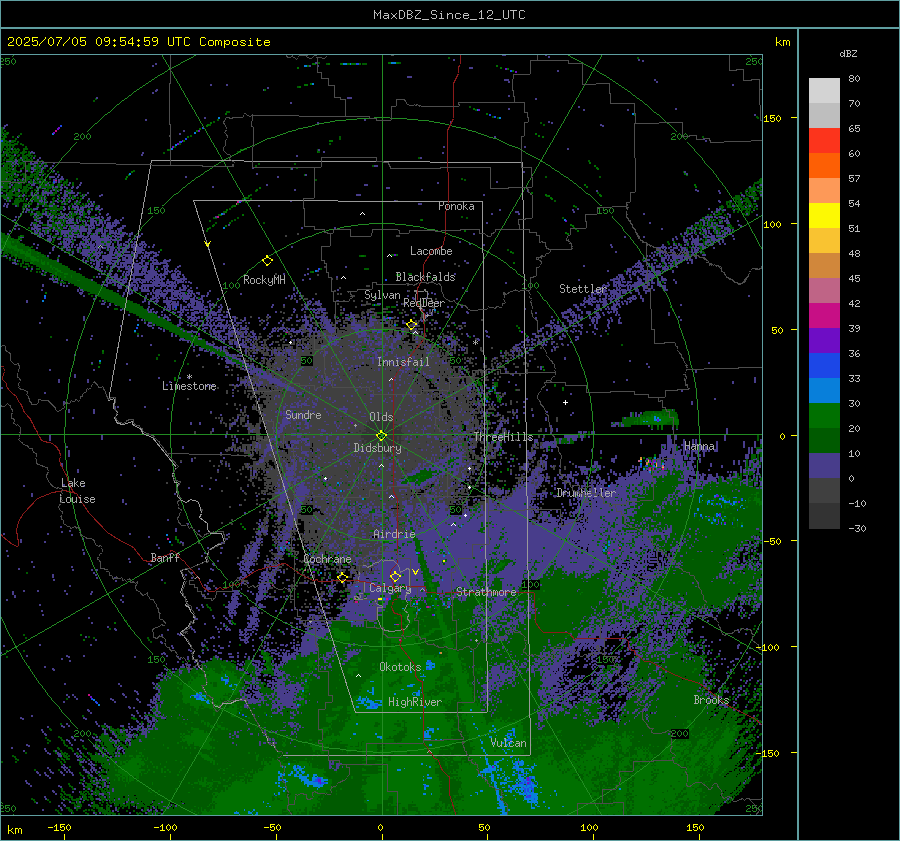
Task: Click the 80 value in the dBZ legend
Action: click(854, 79)
